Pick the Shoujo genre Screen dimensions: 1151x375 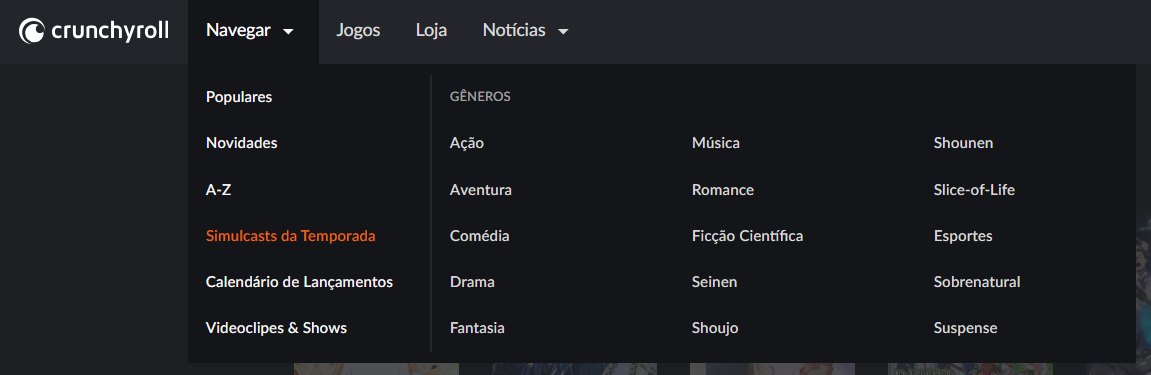(x=715, y=329)
